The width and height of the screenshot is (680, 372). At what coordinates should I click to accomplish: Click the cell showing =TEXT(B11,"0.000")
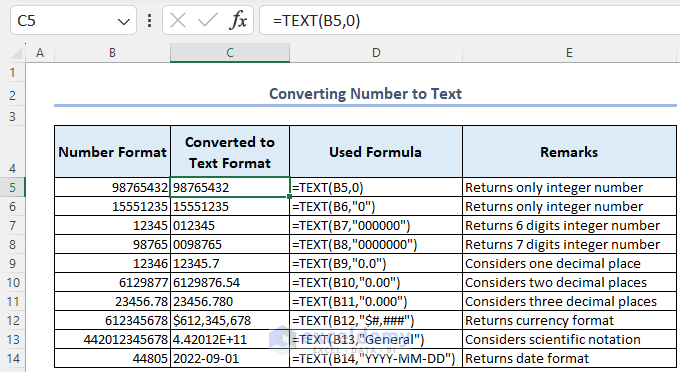(376, 301)
